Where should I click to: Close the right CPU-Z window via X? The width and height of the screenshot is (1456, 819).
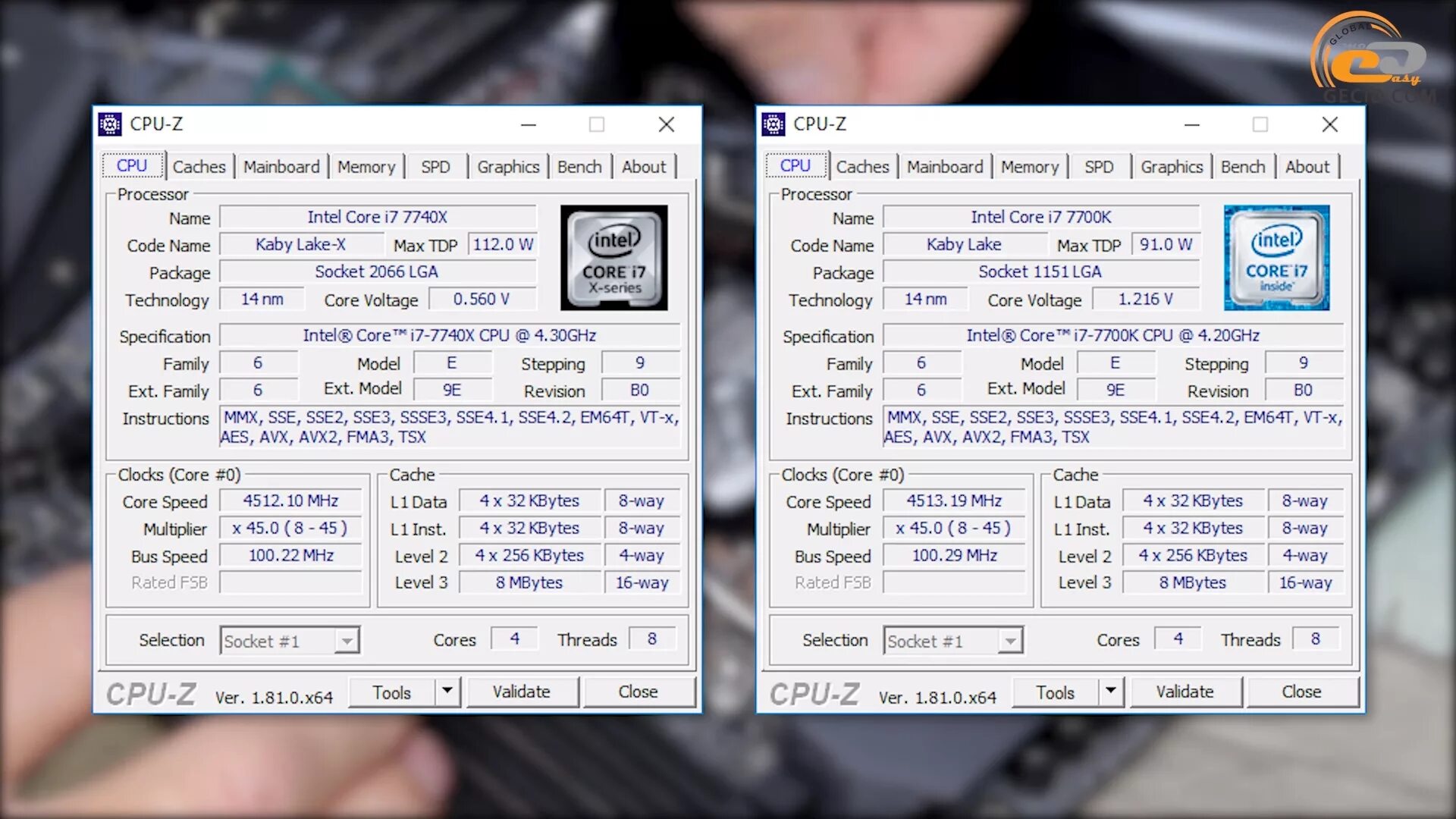pos(1330,124)
